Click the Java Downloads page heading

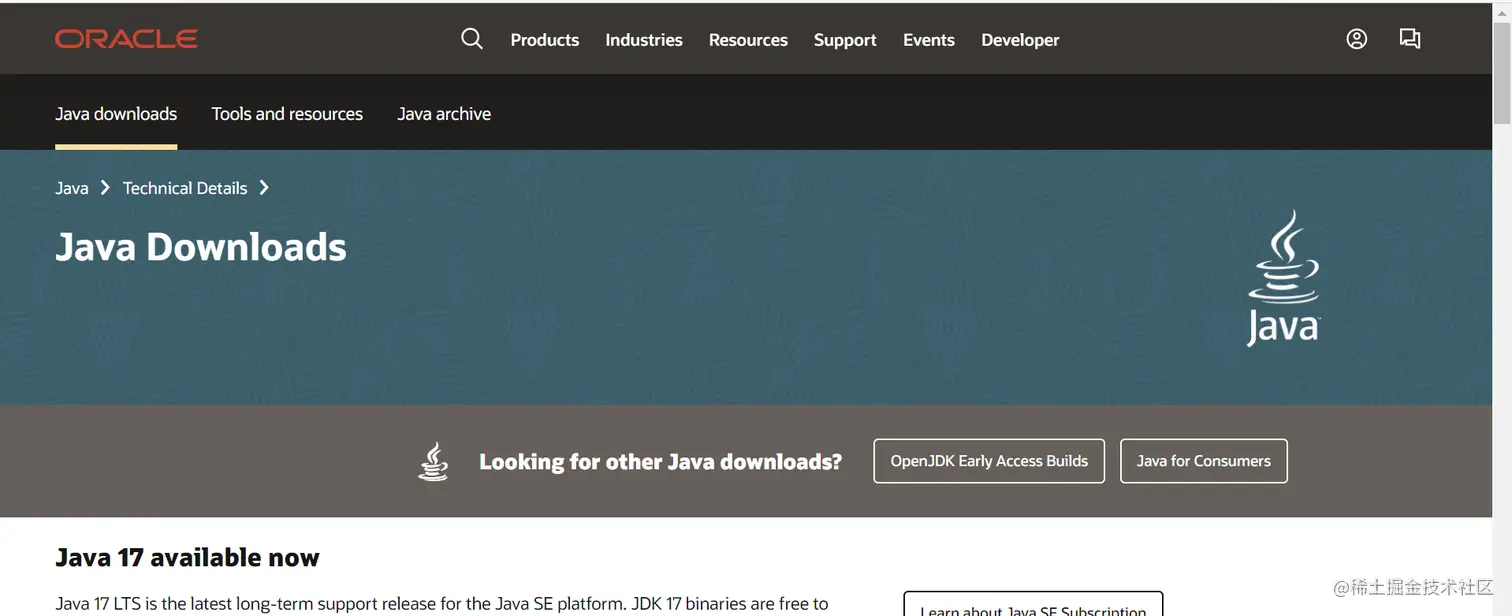click(201, 247)
